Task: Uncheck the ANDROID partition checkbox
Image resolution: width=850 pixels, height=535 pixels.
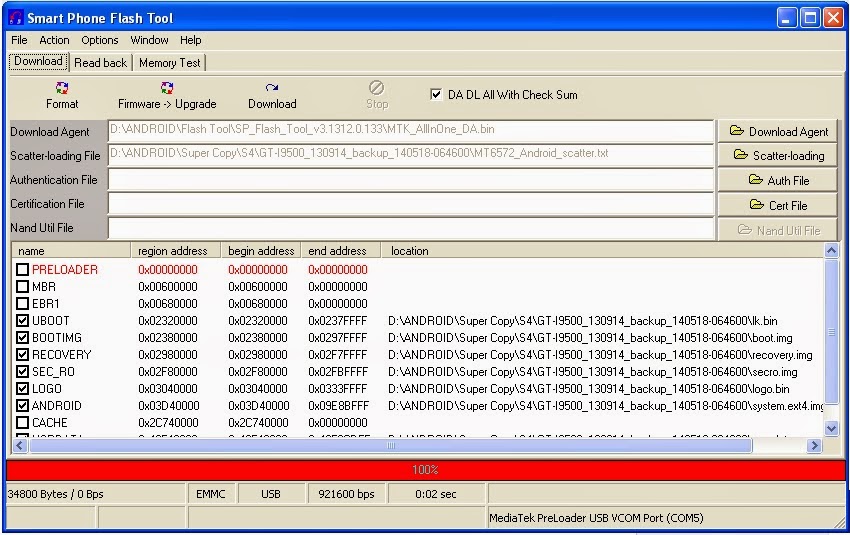Action: (x=22, y=405)
